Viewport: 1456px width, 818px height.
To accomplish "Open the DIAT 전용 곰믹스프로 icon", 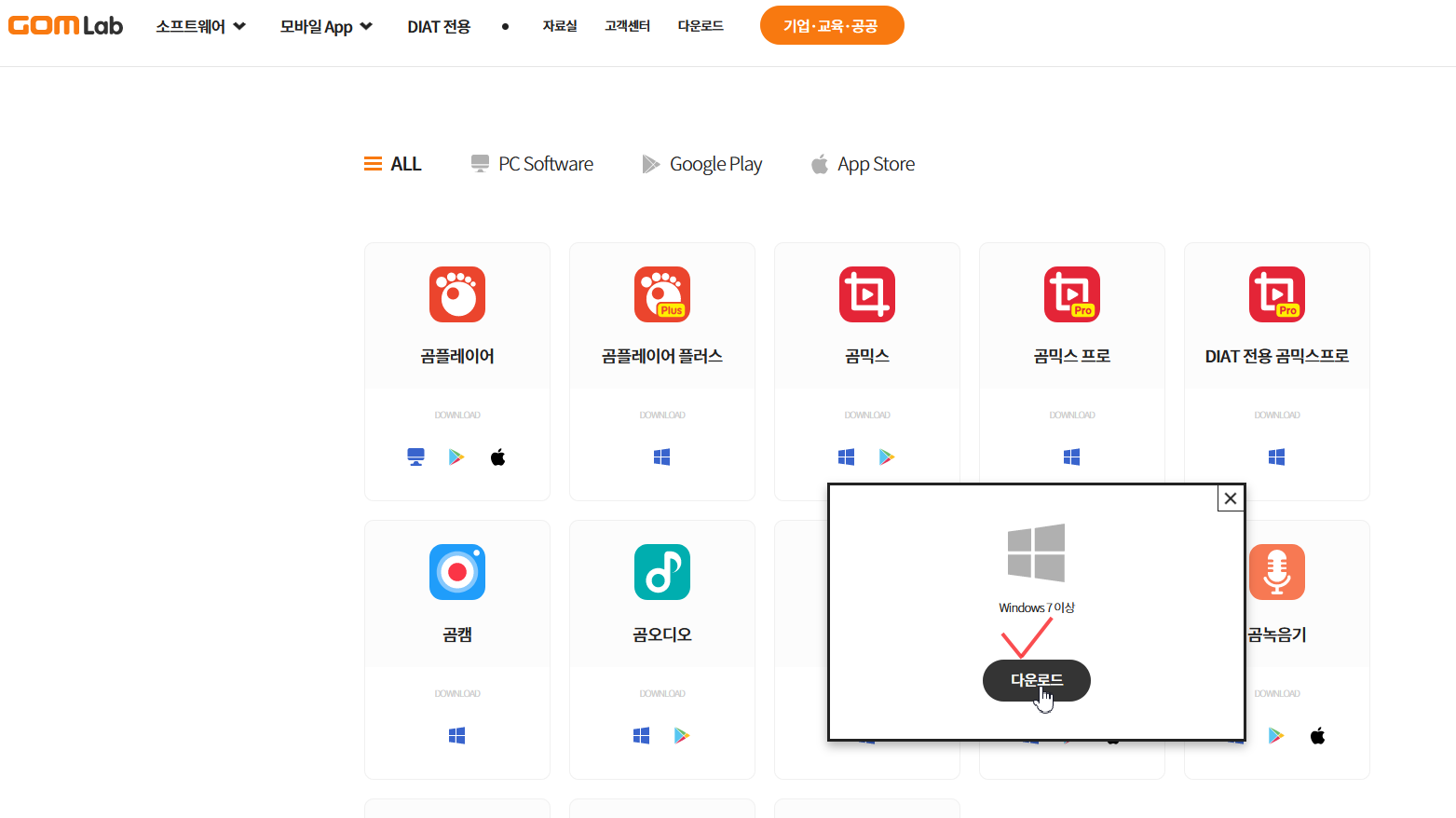I will [1277, 294].
